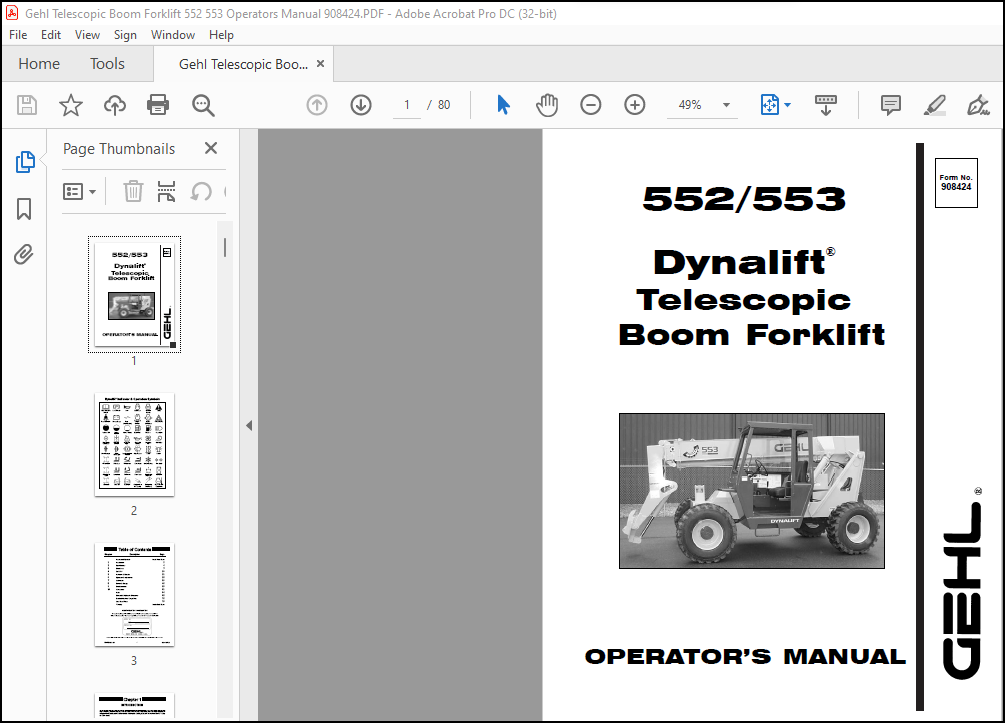The image size is (1005, 723).
Task: Open the Attachments paperclip icon
Action: tap(24, 254)
